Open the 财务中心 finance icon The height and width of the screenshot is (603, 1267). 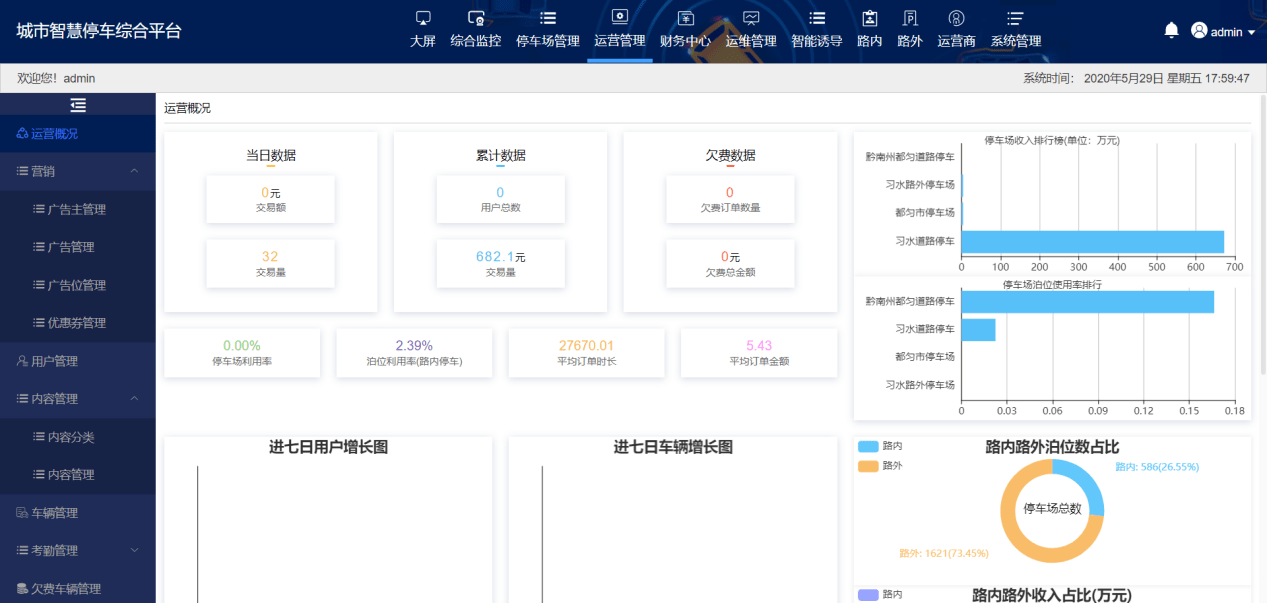(x=685, y=18)
